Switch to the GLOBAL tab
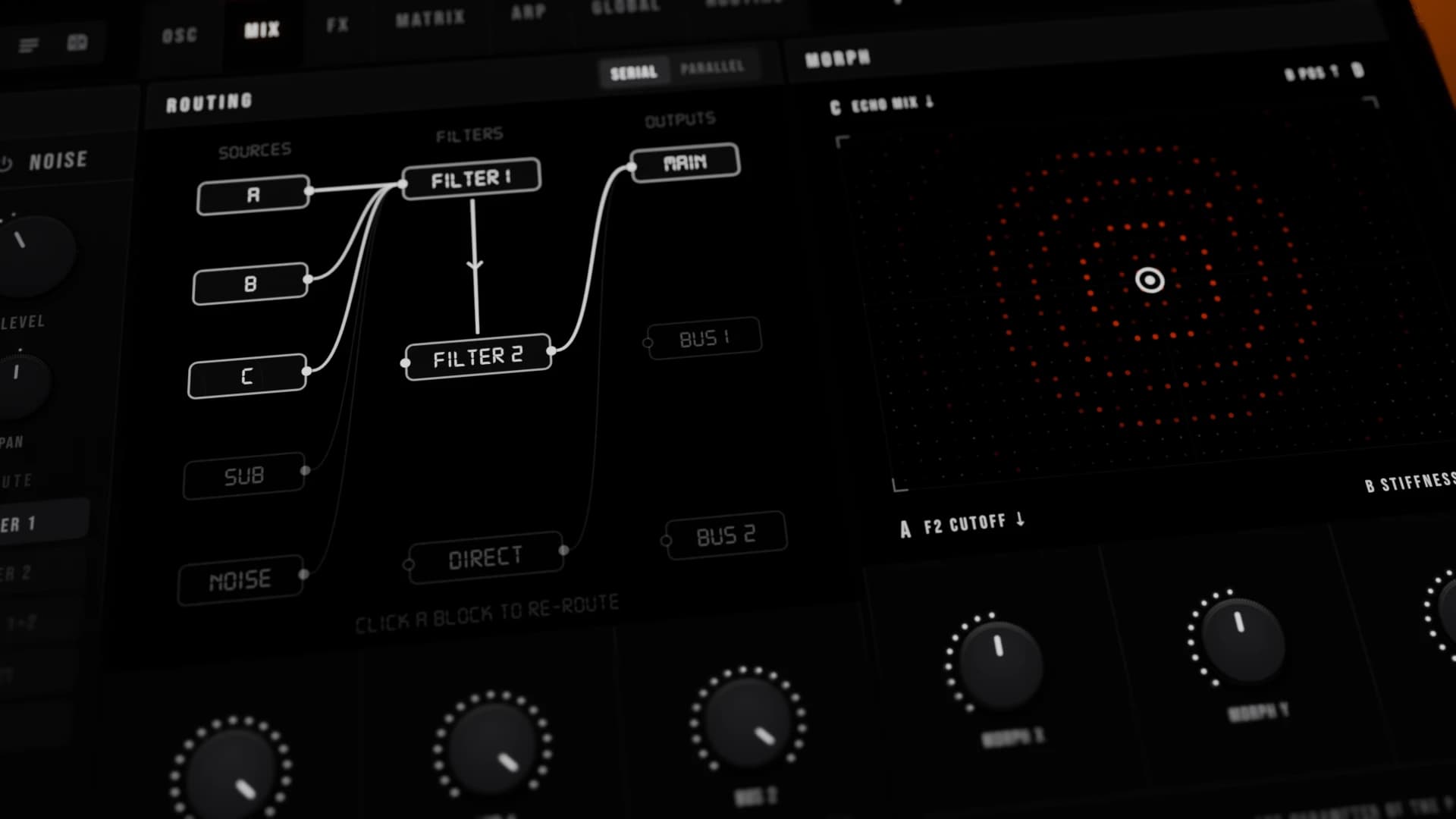The image size is (1456, 819). point(625,6)
